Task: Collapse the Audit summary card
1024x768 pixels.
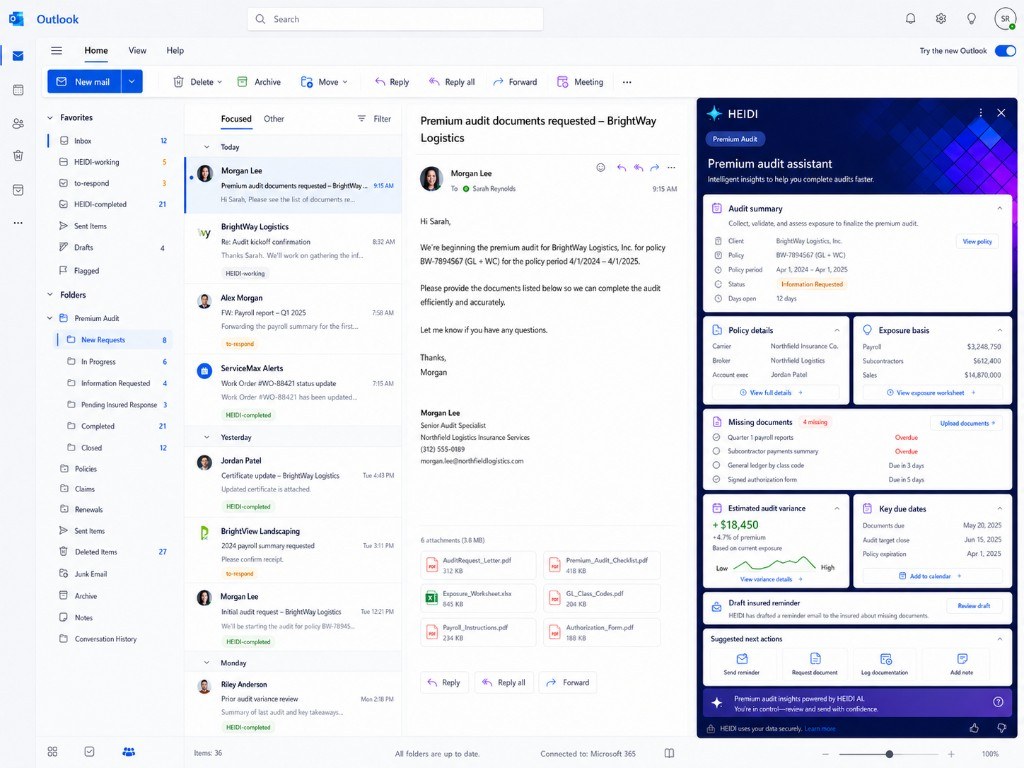Action: pyautogui.click(x=999, y=208)
